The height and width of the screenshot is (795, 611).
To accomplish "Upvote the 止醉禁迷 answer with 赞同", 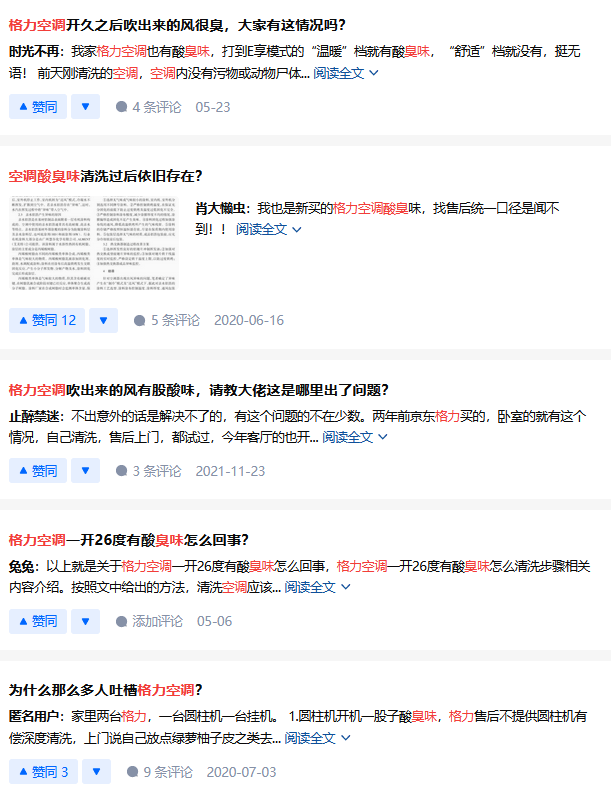I will [38, 471].
